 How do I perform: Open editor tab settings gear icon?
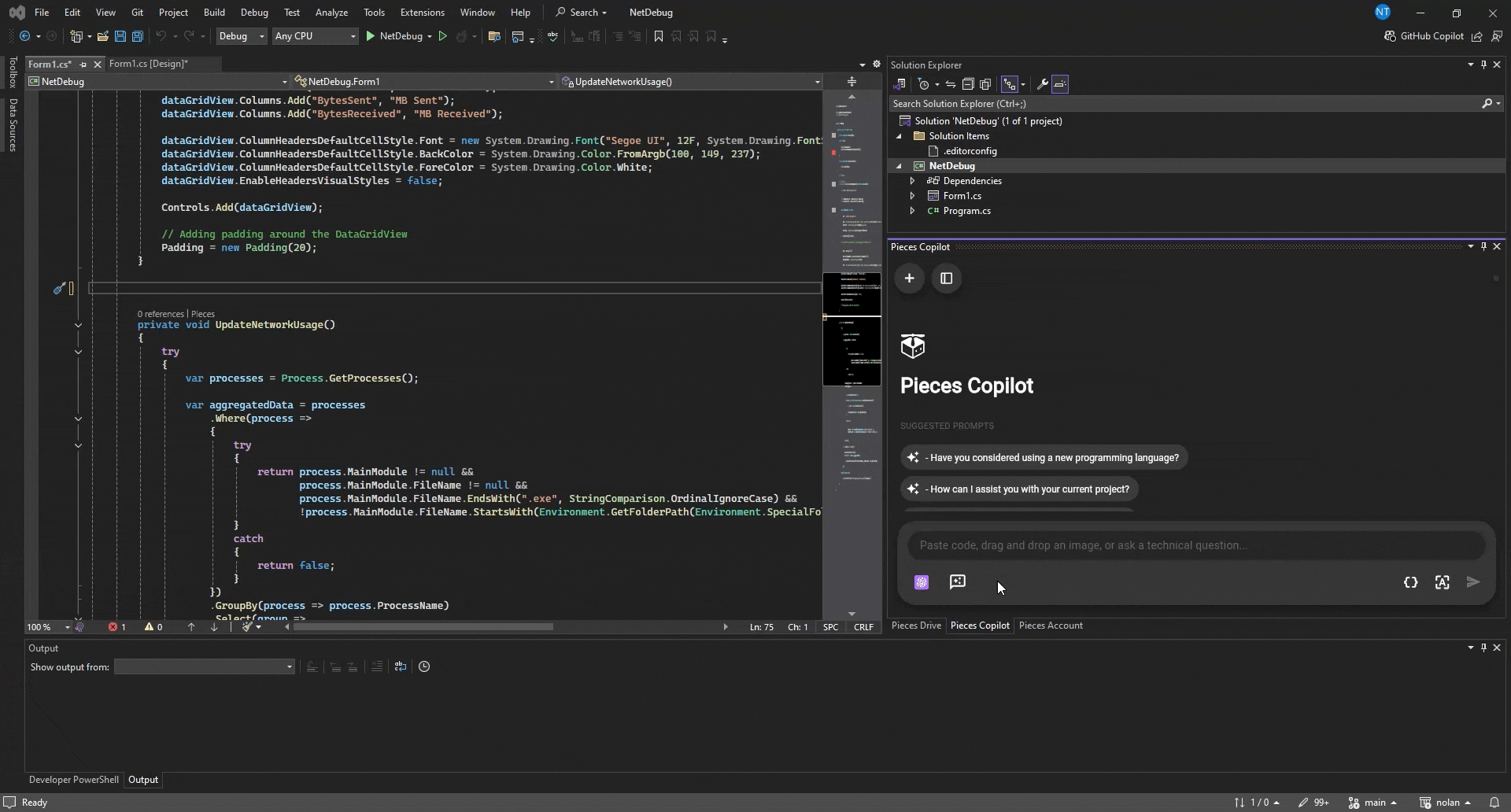pyautogui.click(x=876, y=65)
